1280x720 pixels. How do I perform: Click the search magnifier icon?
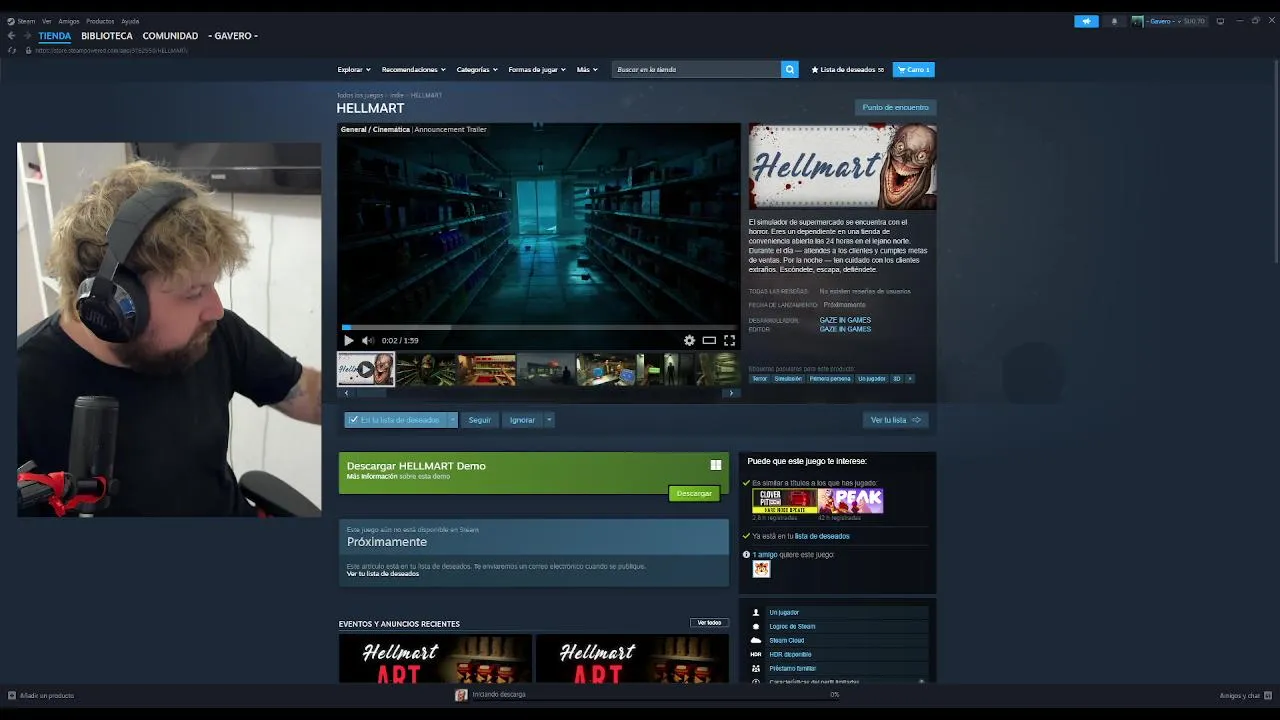[x=790, y=70]
